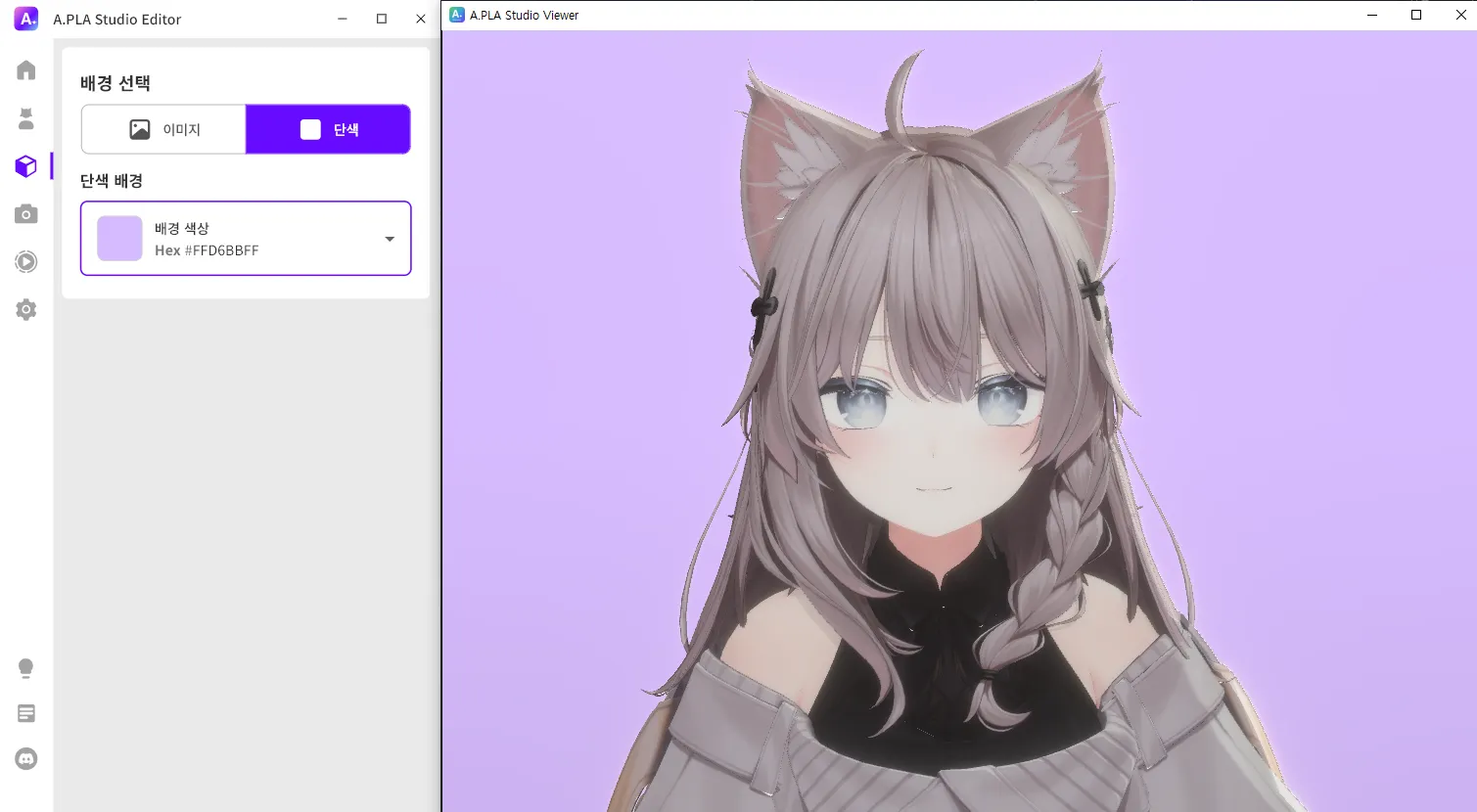Click the 단색 배경 label
1477x812 pixels.
pos(112,181)
